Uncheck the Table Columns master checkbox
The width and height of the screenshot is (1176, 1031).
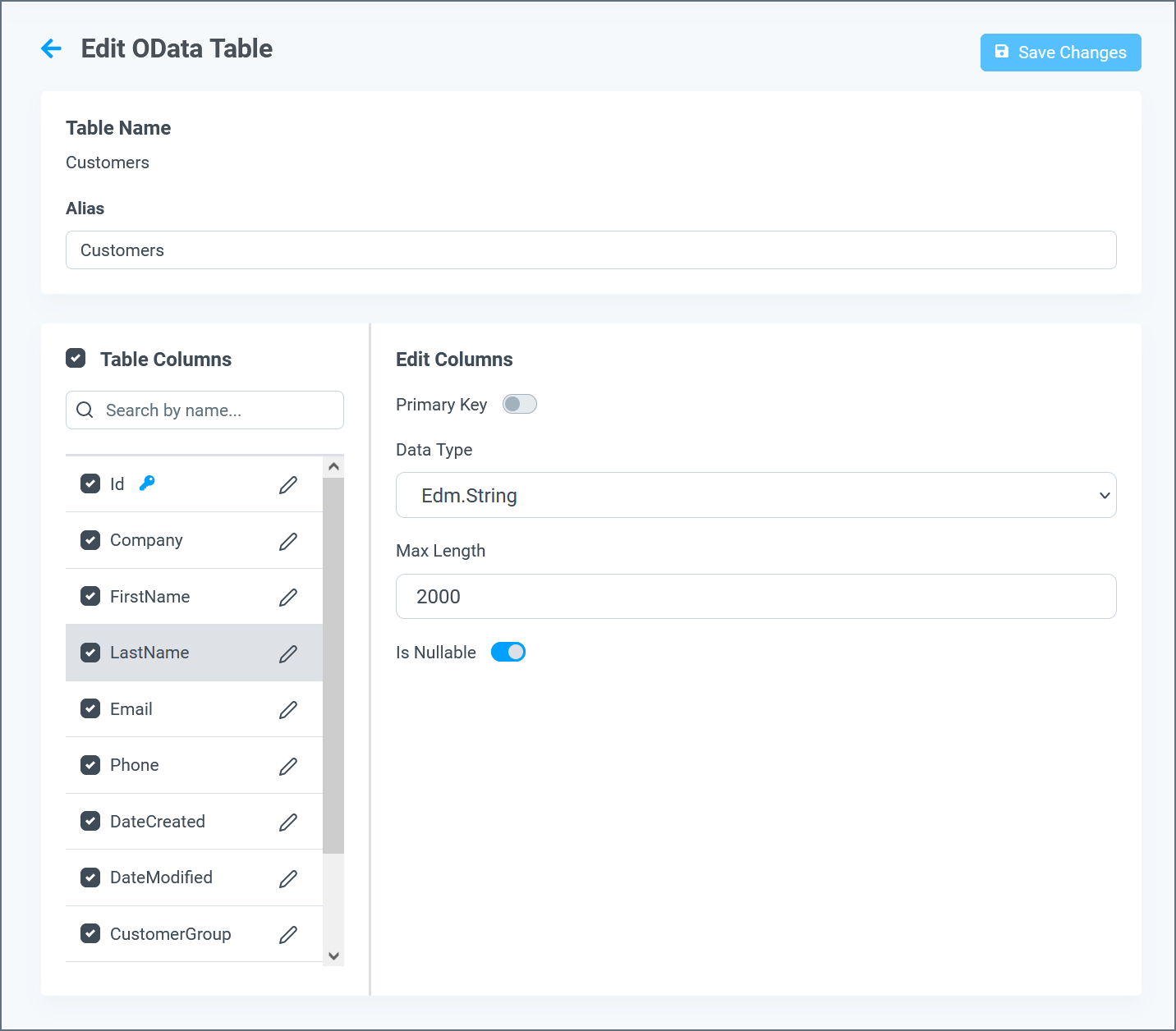(76, 358)
